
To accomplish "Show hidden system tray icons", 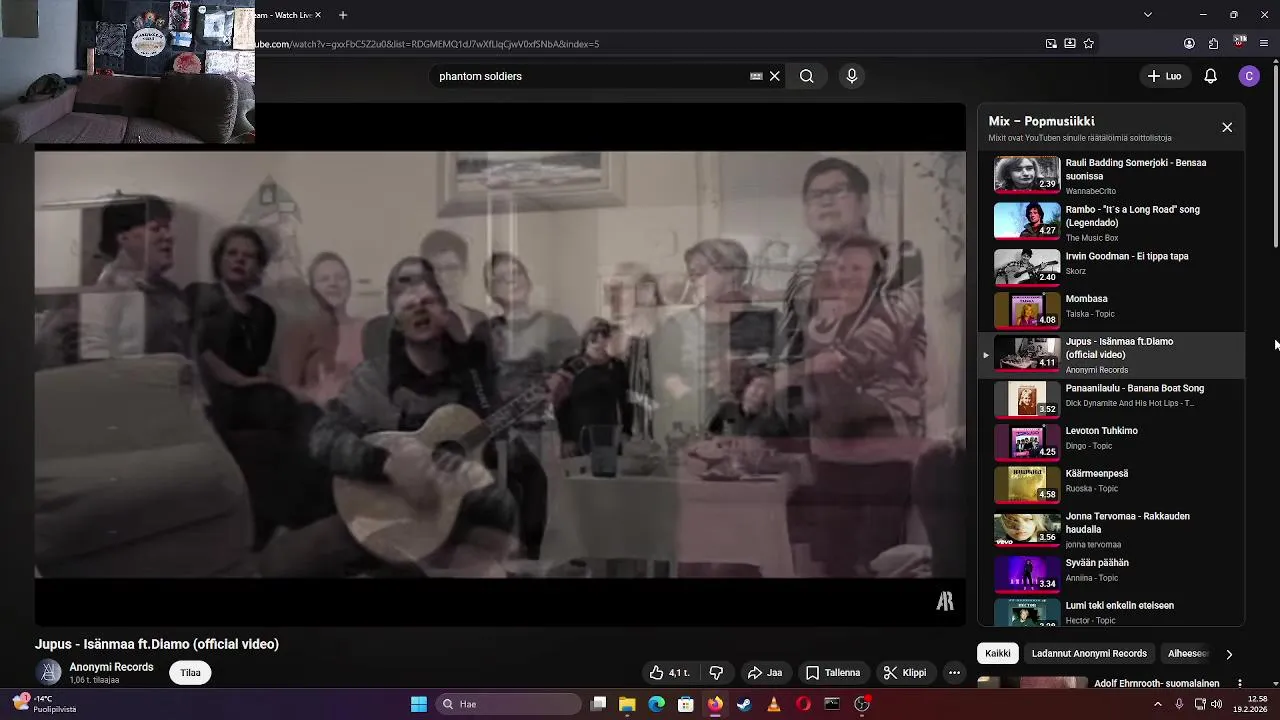I will 1158,704.
